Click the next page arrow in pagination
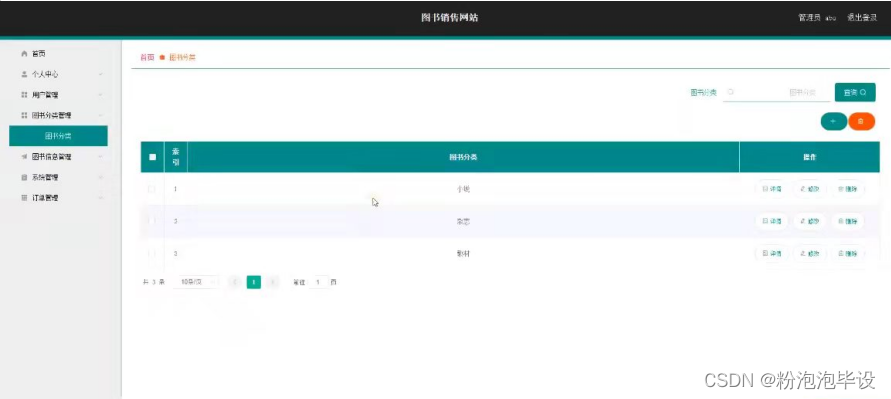This screenshot has width=891, height=399. (x=273, y=282)
